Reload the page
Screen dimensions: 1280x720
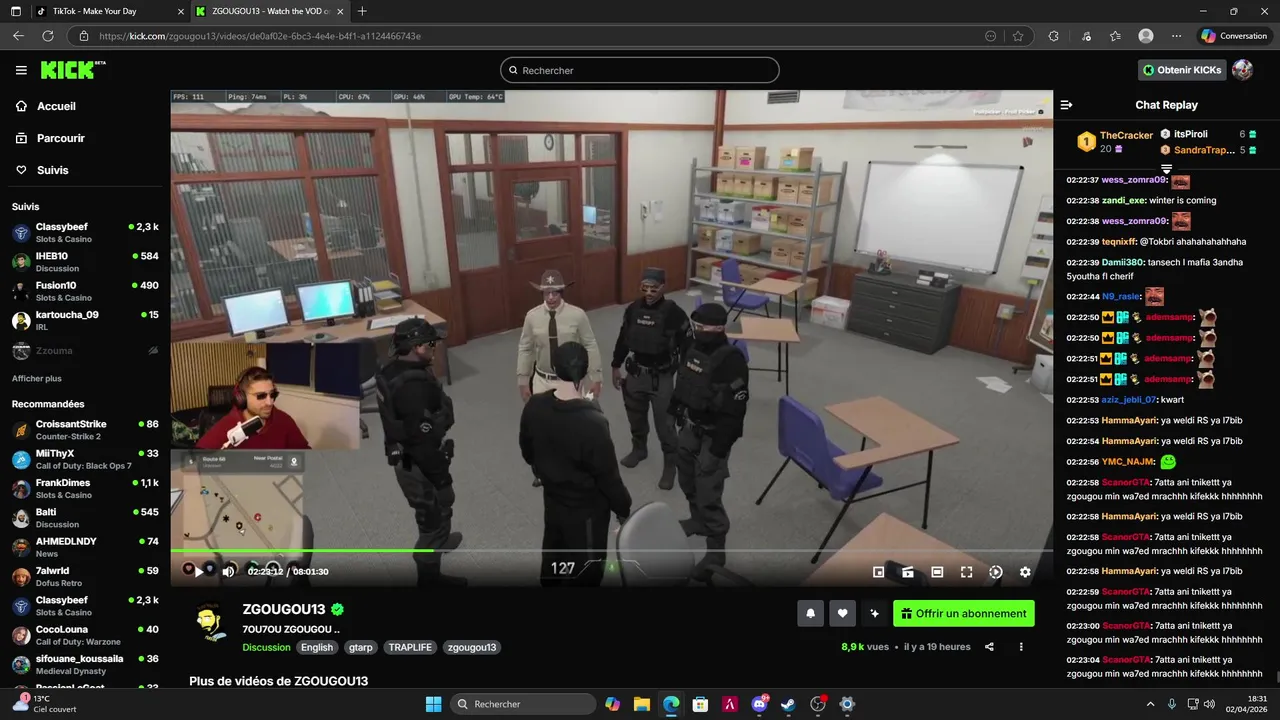point(47,36)
